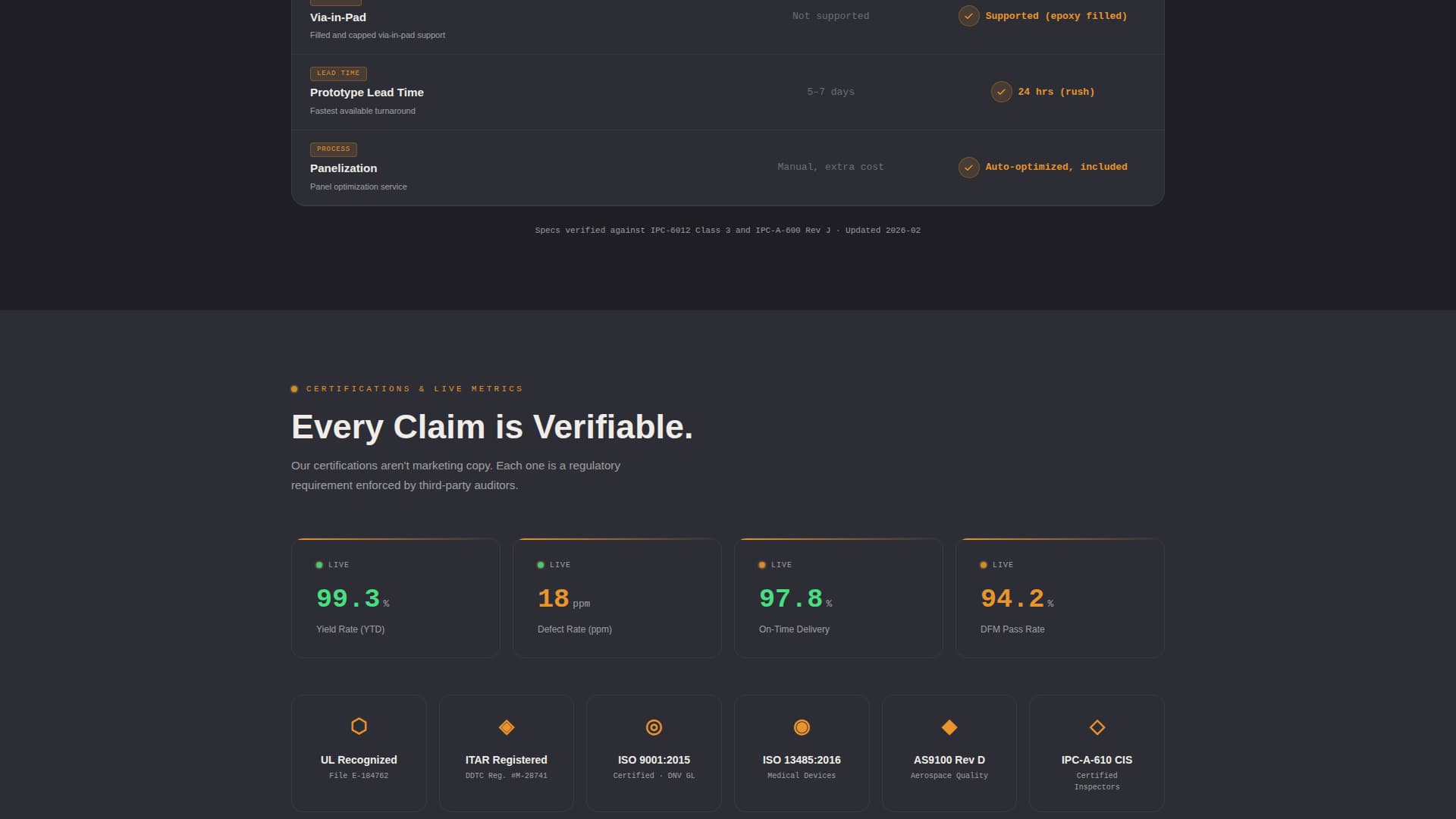The width and height of the screenshot is (1456, 819).
Task: Click the ISO 13485:2016 circle icon
Action: [802, 727]
